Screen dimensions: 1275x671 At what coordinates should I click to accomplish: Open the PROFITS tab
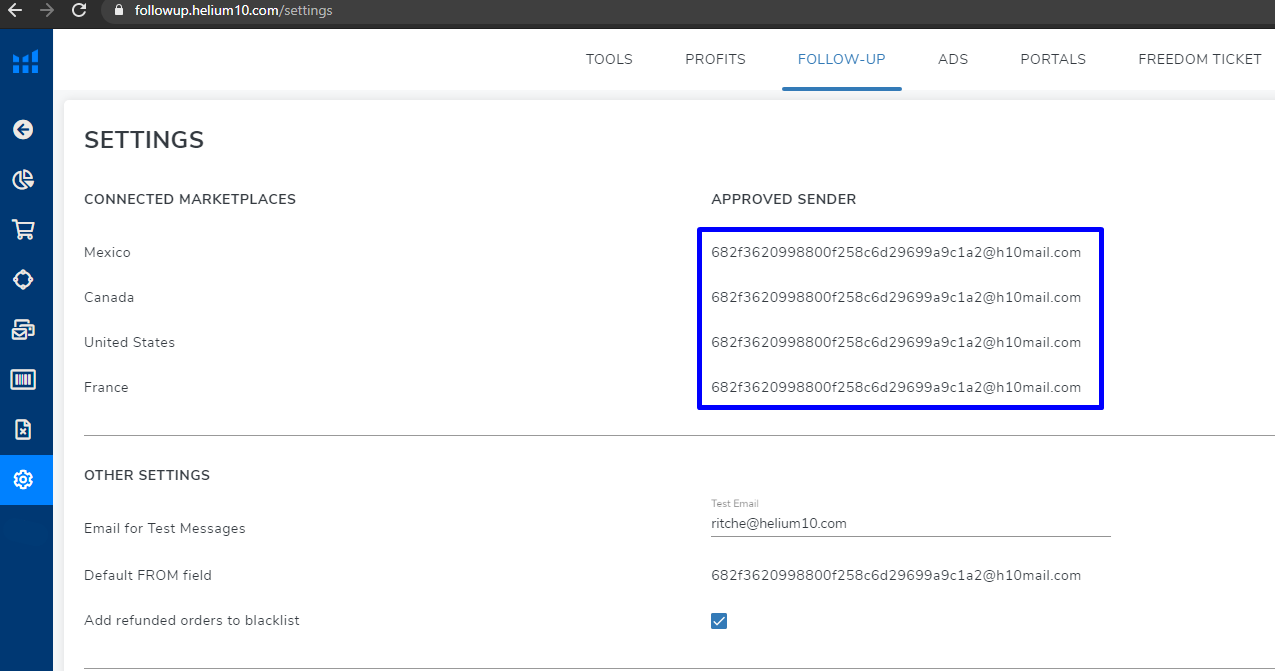715,59
